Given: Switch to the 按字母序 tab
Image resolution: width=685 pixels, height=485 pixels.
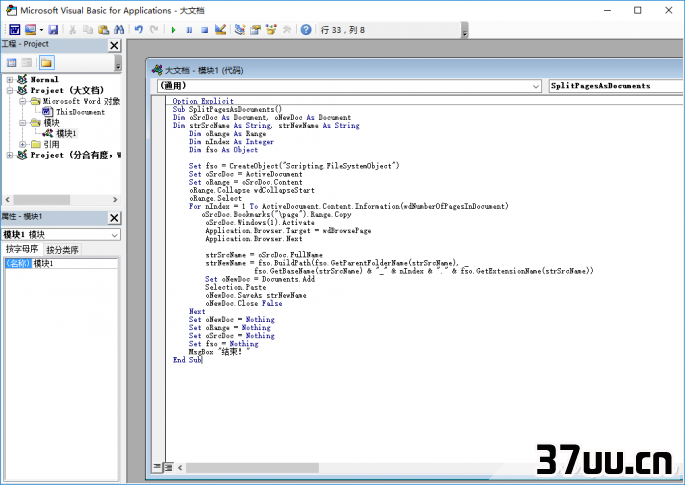Looking at the screenshot, I should tap(22, 249).
